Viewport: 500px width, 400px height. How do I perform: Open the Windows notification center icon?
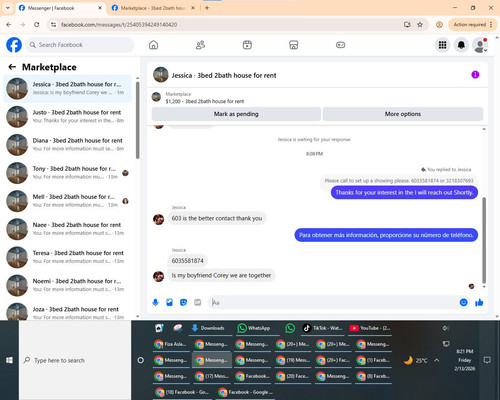point(487,360)
